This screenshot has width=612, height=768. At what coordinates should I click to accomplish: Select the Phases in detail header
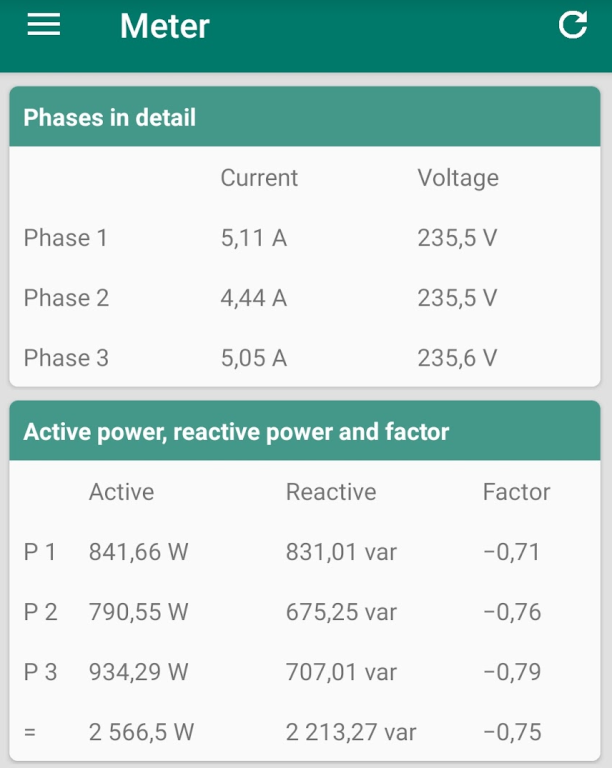click(110, 118)
